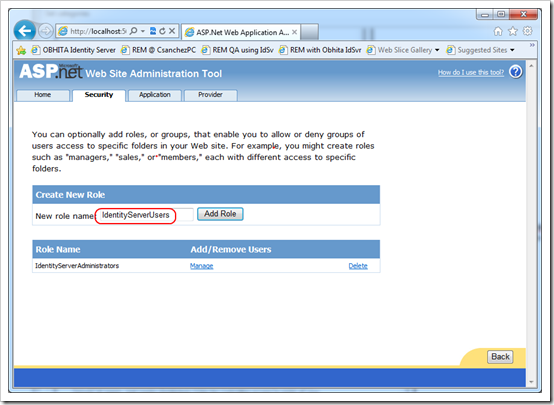Open the browser Tools gear
554x405 pixels.
point(528,31)
